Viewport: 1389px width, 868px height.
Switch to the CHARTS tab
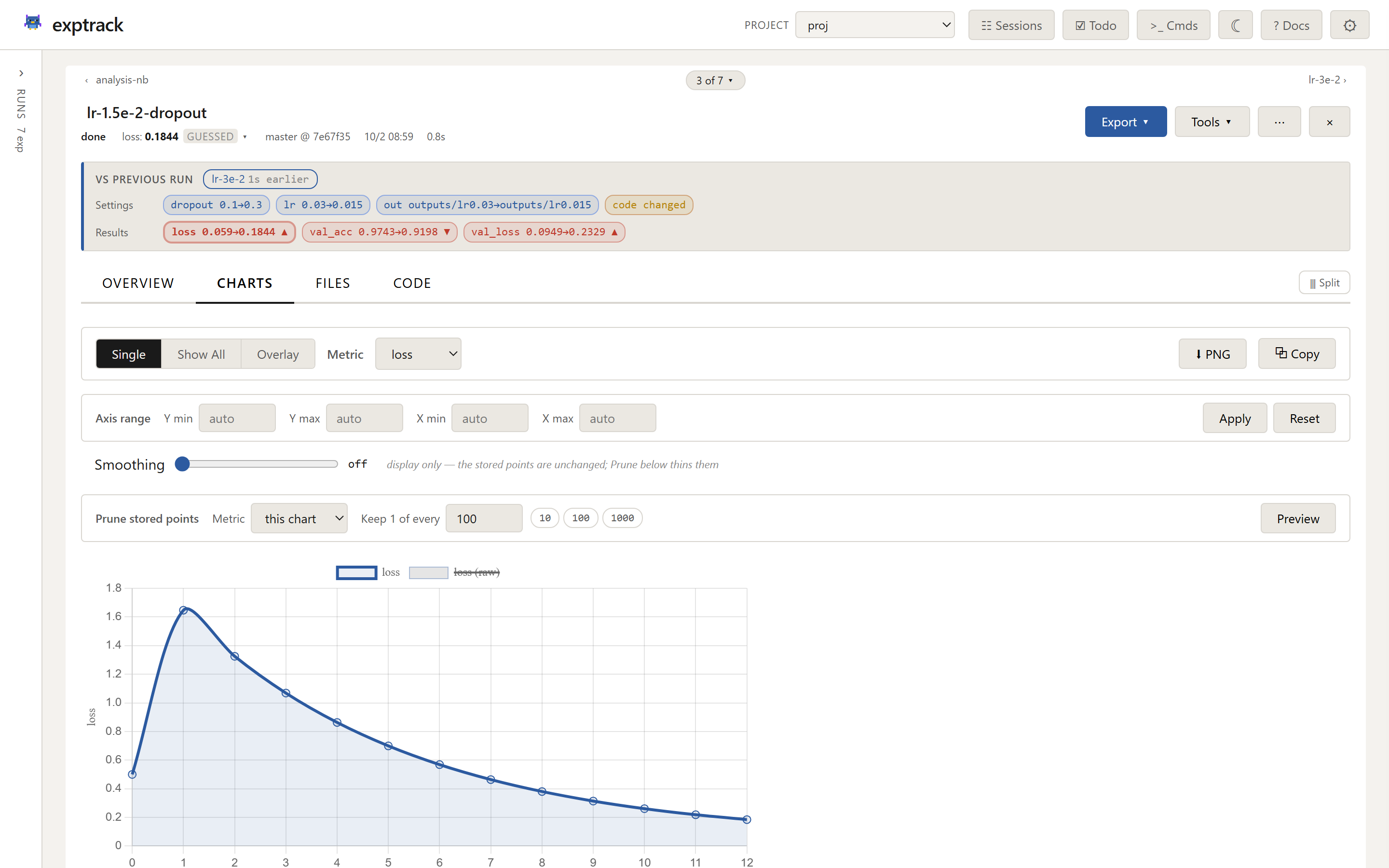coord(245,283)
